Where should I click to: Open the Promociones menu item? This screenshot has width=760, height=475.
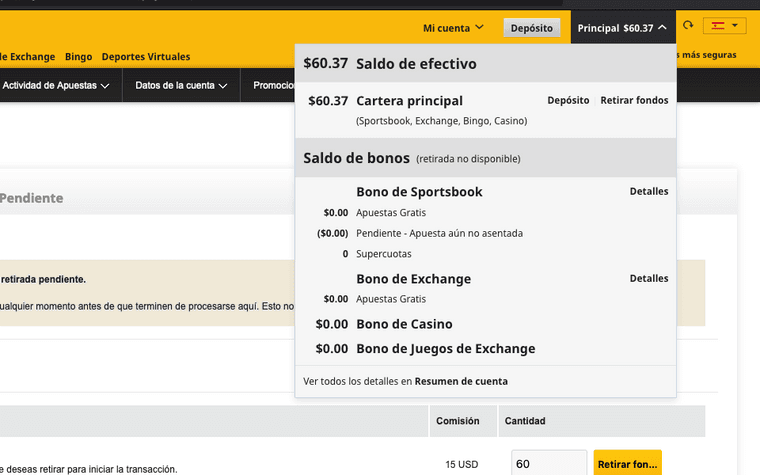pyautogui.click(x=273, y=86)
